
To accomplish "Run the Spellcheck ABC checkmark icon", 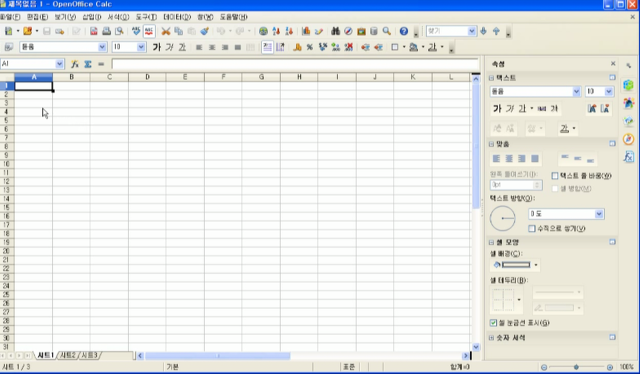I will tap(136, 31).
